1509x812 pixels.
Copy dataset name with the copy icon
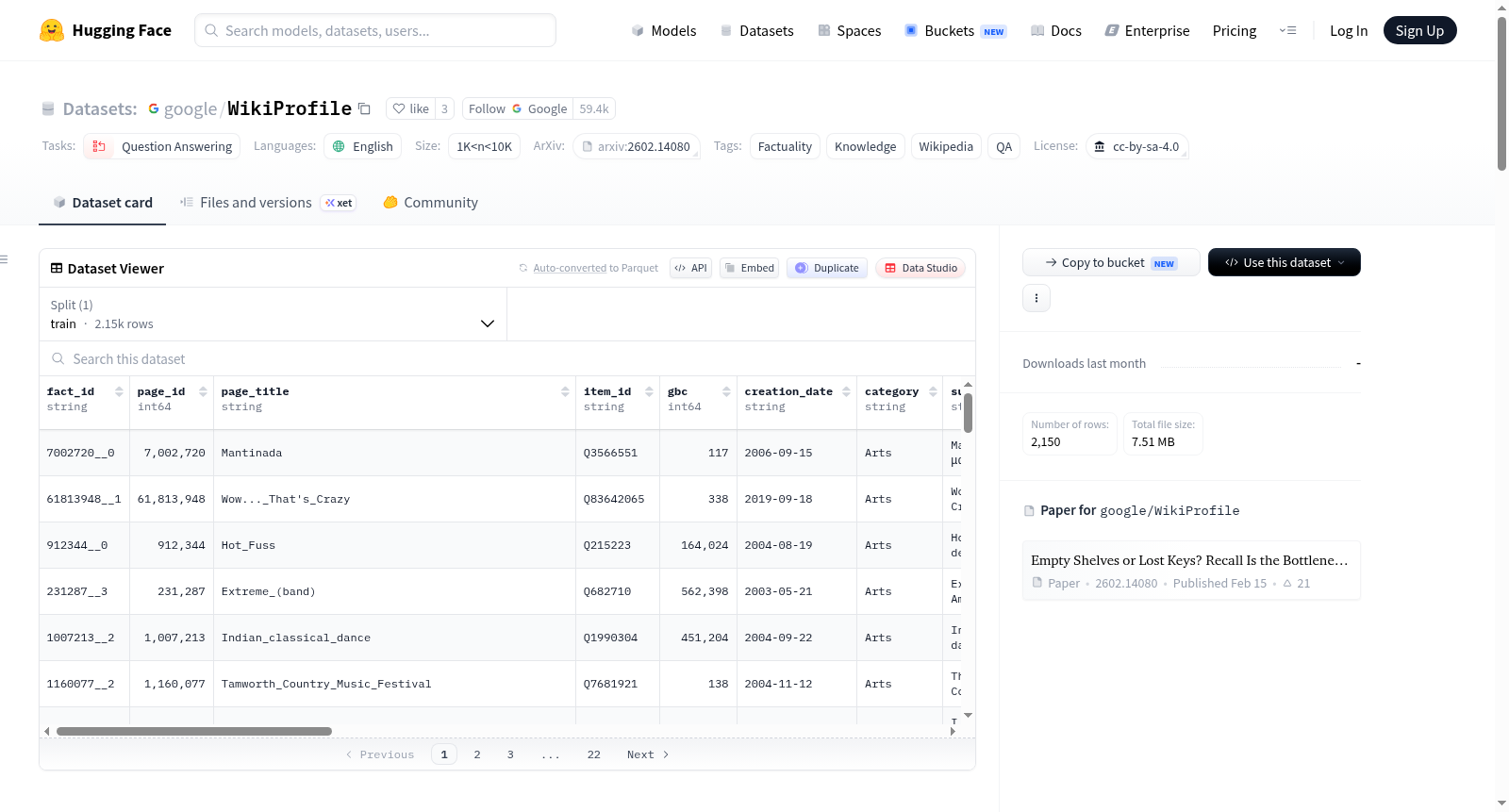364,108
